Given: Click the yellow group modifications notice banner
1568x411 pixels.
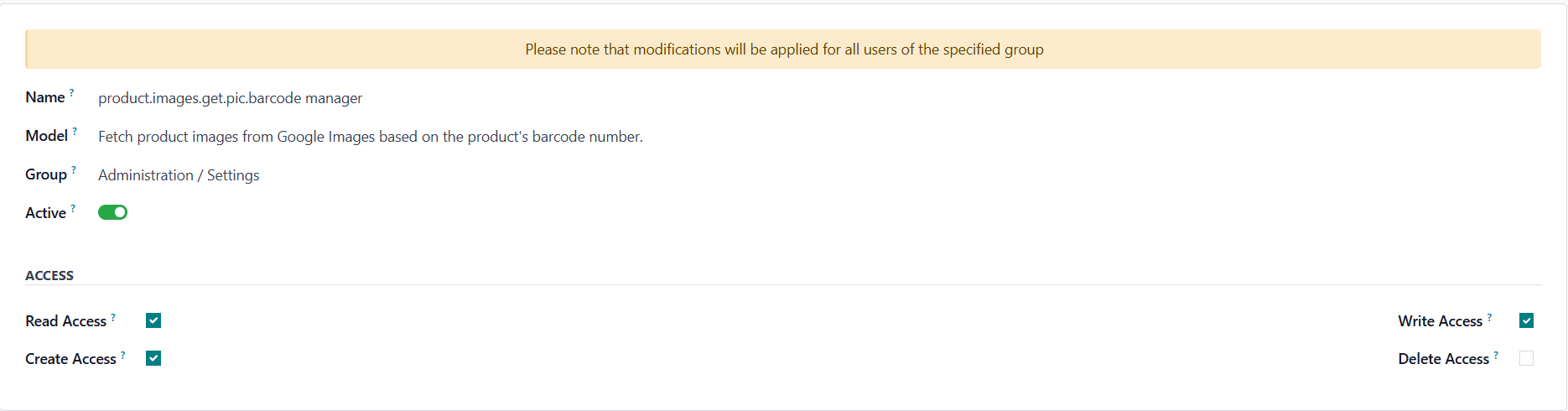Looking at the screenshot, I should tap(783, 49).
